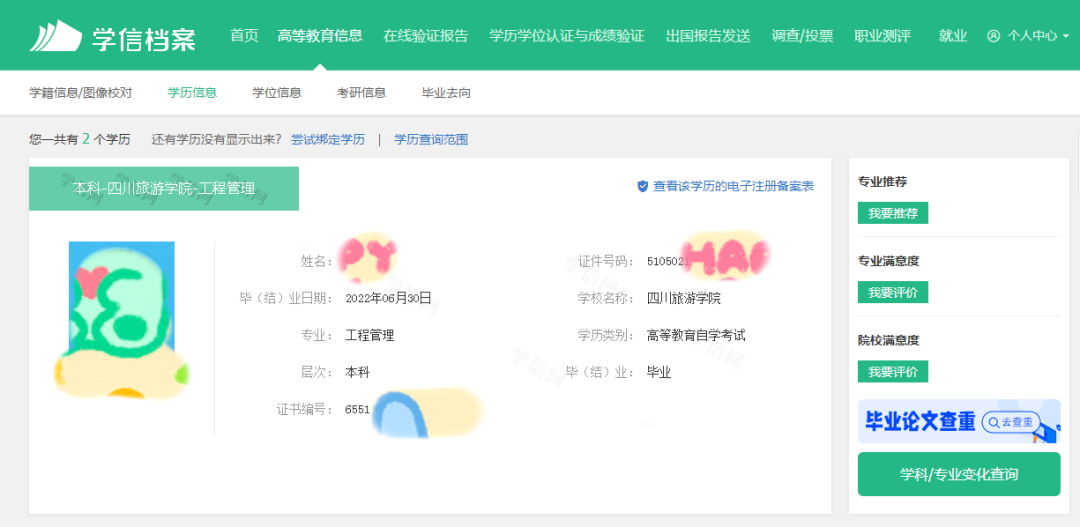Screen dimensions: 1080x527
Task: Click the 专业 value 工程管理
Action: [x=370, y=335]
